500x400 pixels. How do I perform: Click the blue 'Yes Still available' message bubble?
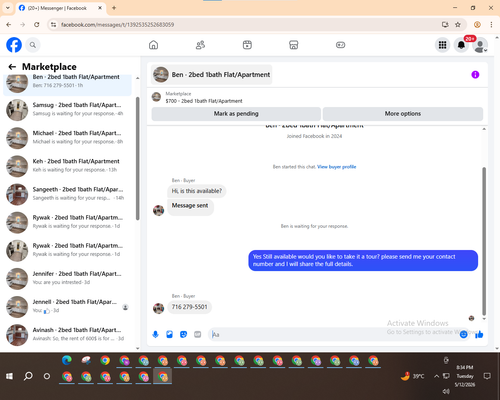coord(363,260)
